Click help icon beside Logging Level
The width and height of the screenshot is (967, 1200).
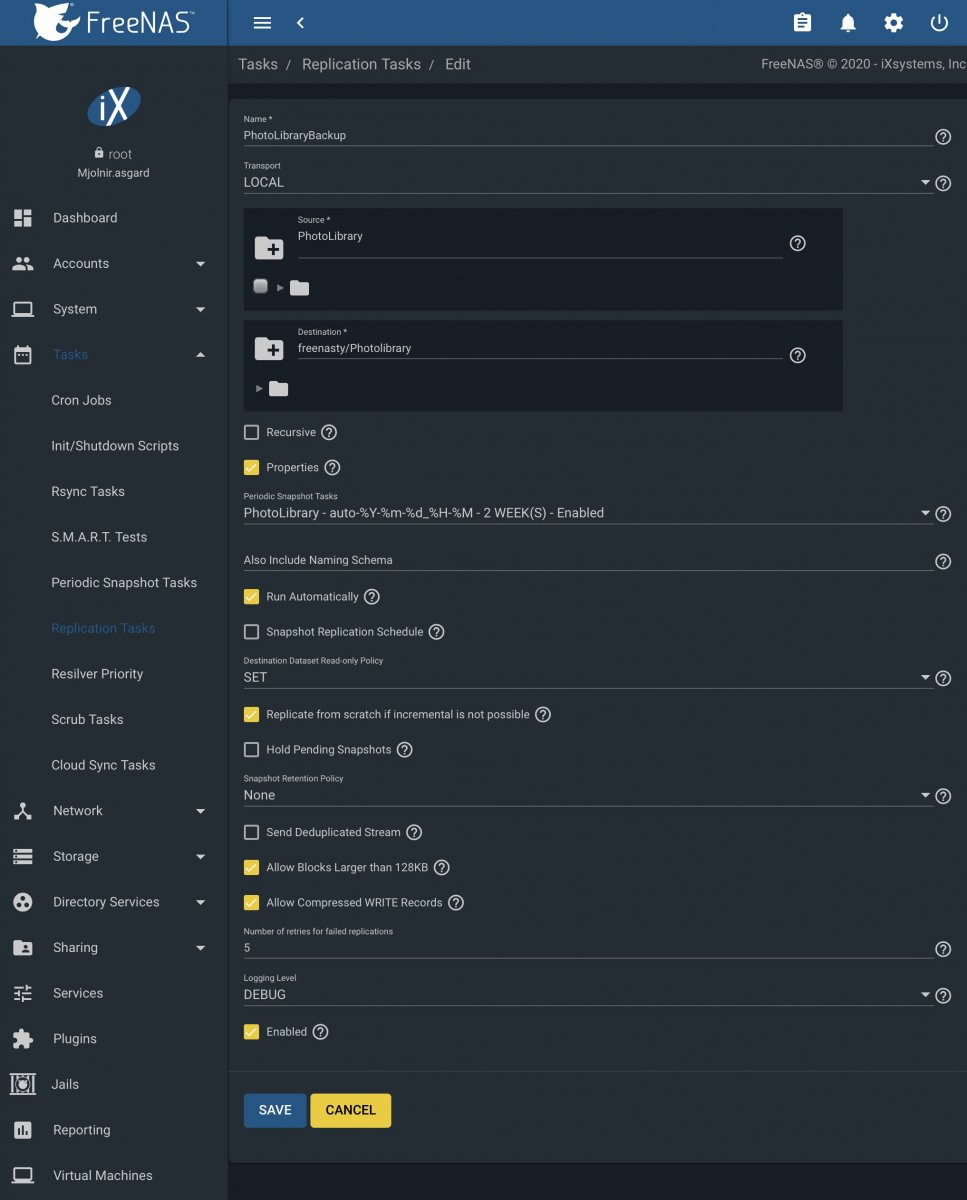coord(943,996)
